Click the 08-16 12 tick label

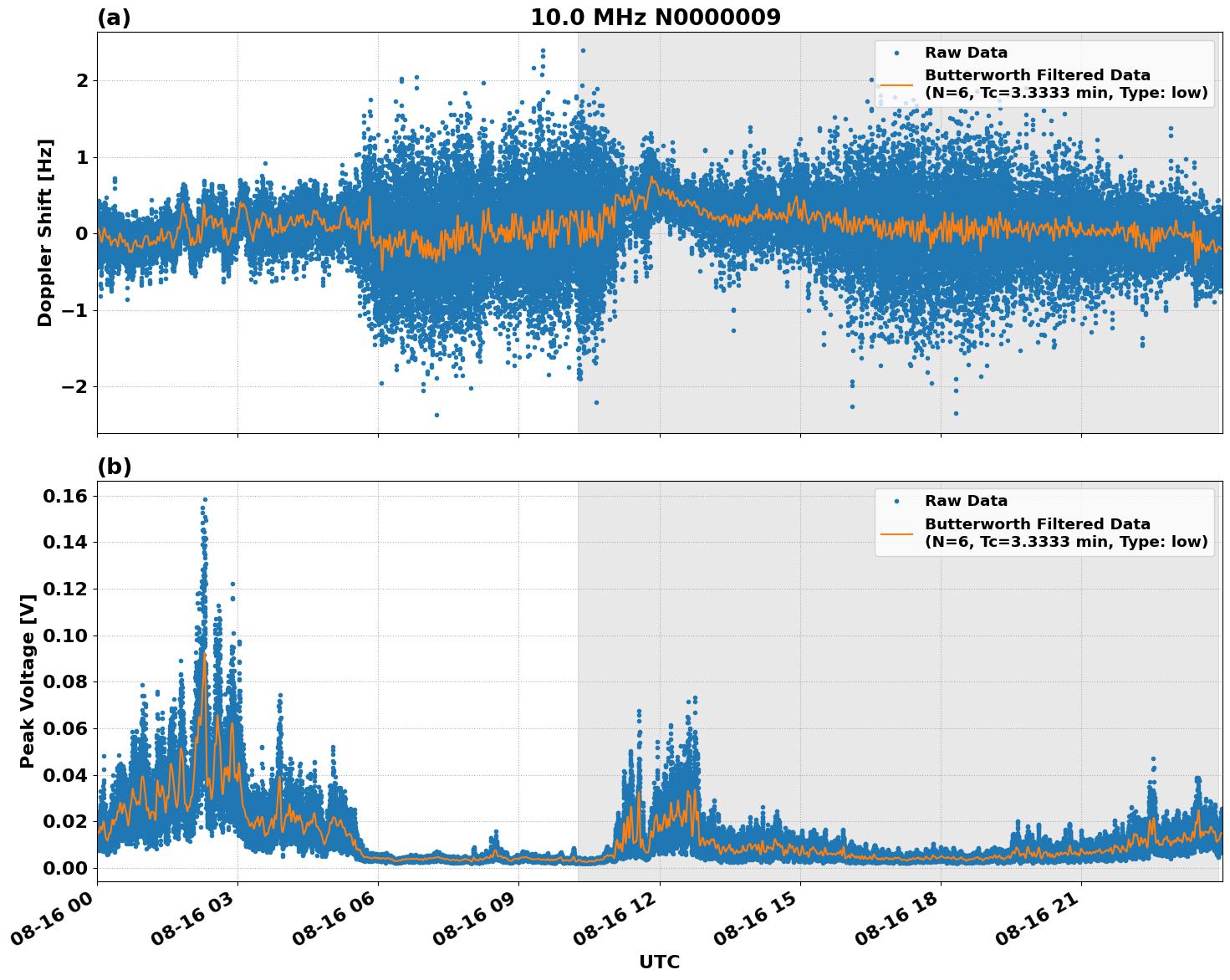point(615,916)
